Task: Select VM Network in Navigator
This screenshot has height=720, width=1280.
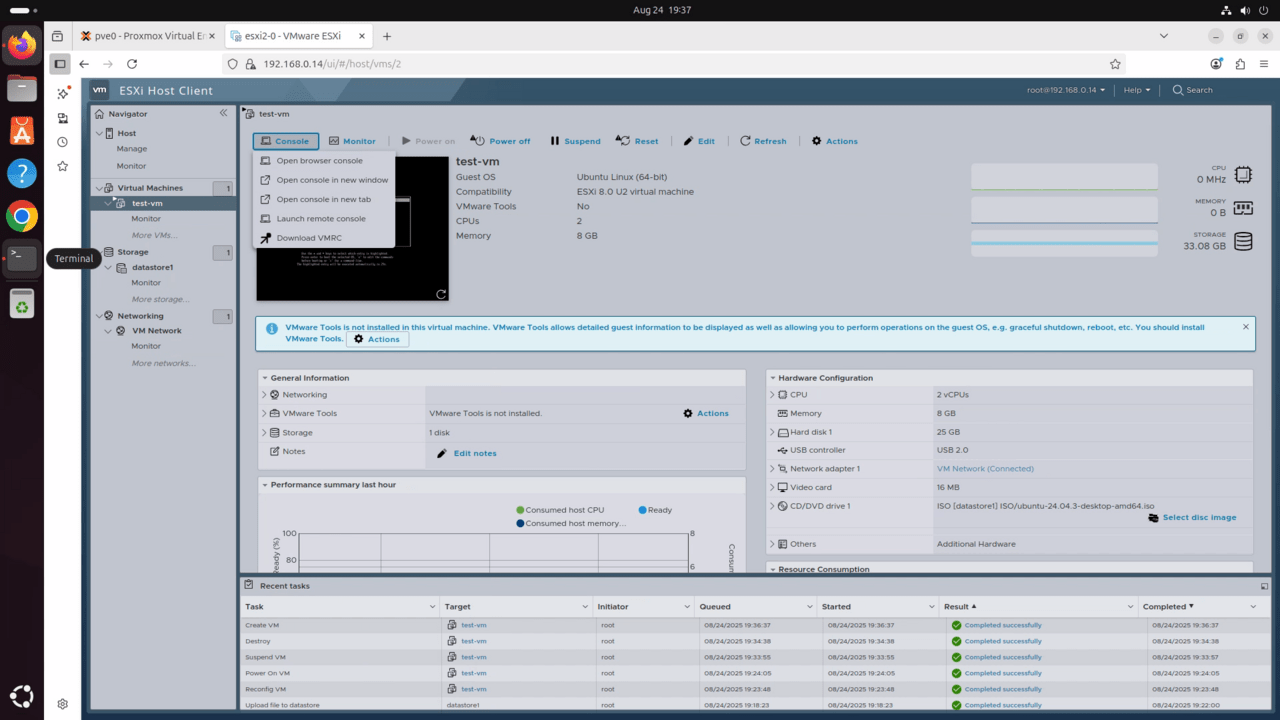Action: (x=157, y=331)
